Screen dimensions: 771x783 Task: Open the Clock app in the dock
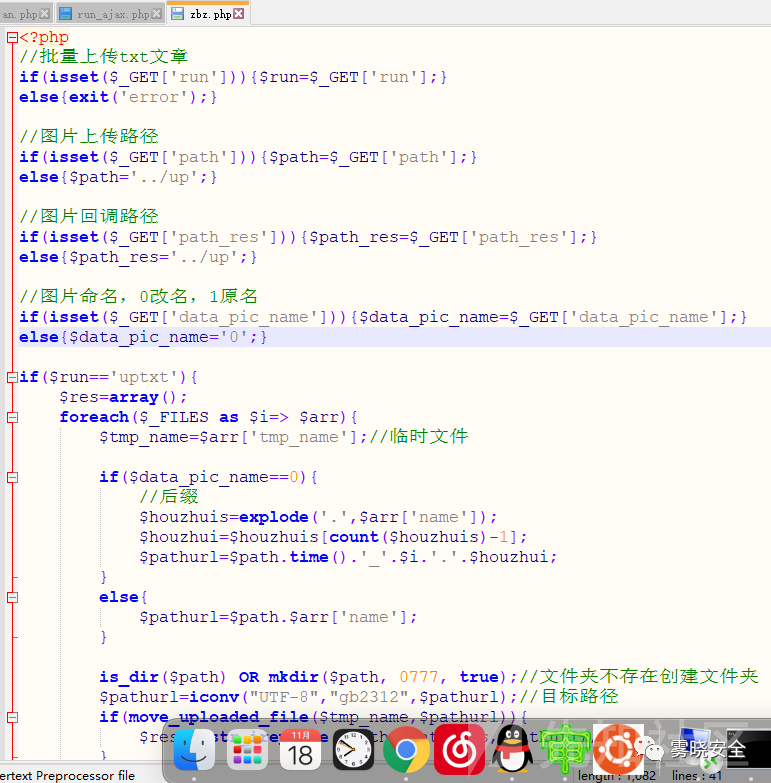pyautogui.click(x=353, y=750)
